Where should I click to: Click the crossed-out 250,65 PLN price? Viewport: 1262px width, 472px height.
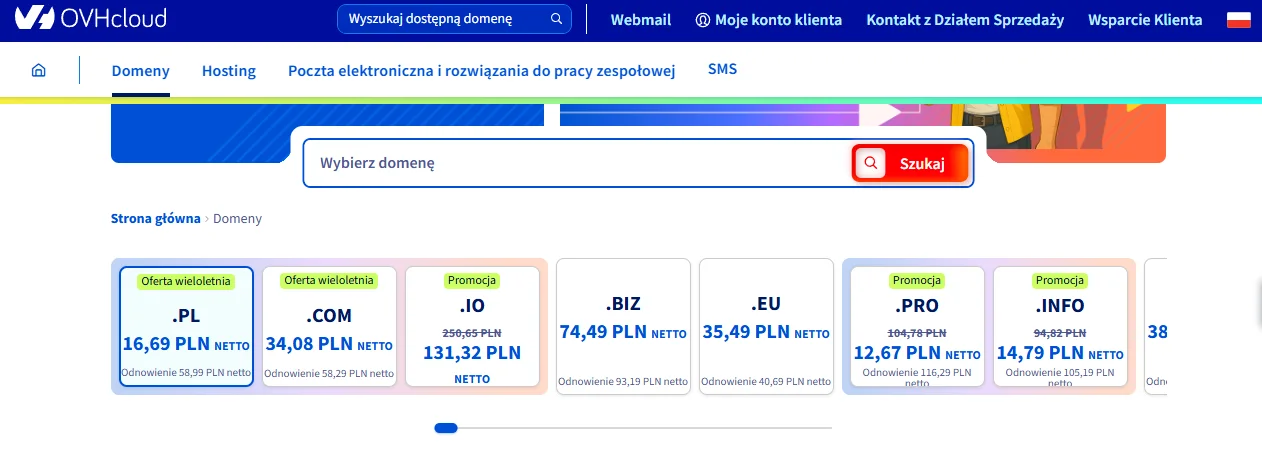(x=472, y=331)
